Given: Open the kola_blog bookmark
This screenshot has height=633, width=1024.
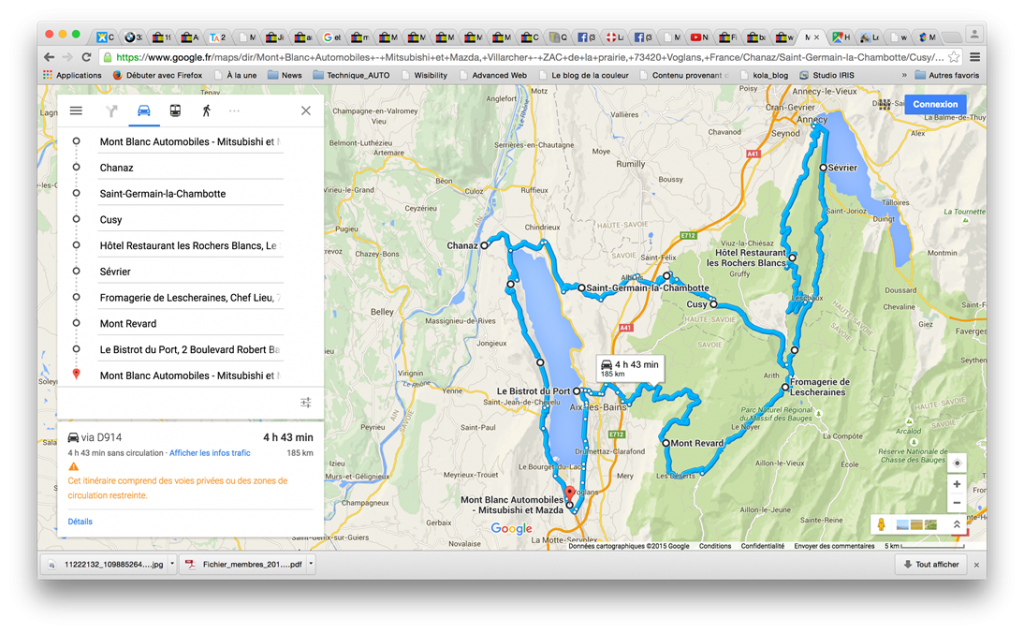Looking at the screenshot, I should point(764,75).
